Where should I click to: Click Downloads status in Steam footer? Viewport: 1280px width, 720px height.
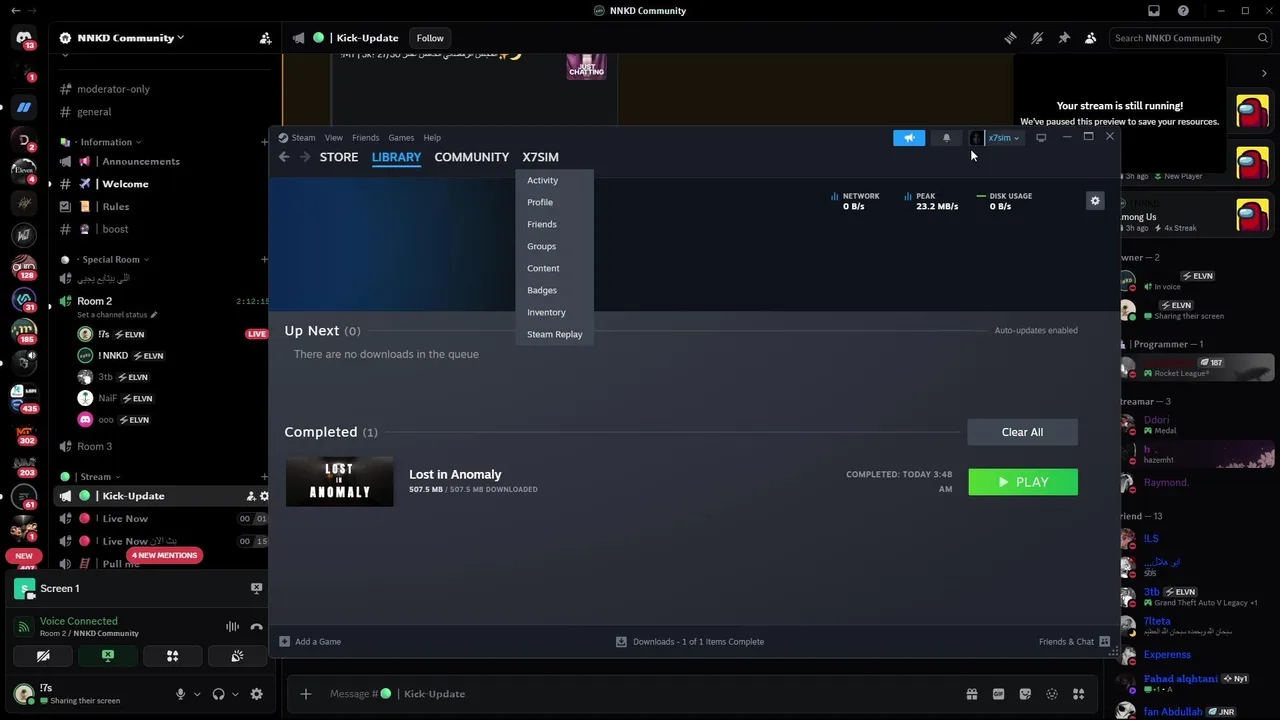point(690,642)
